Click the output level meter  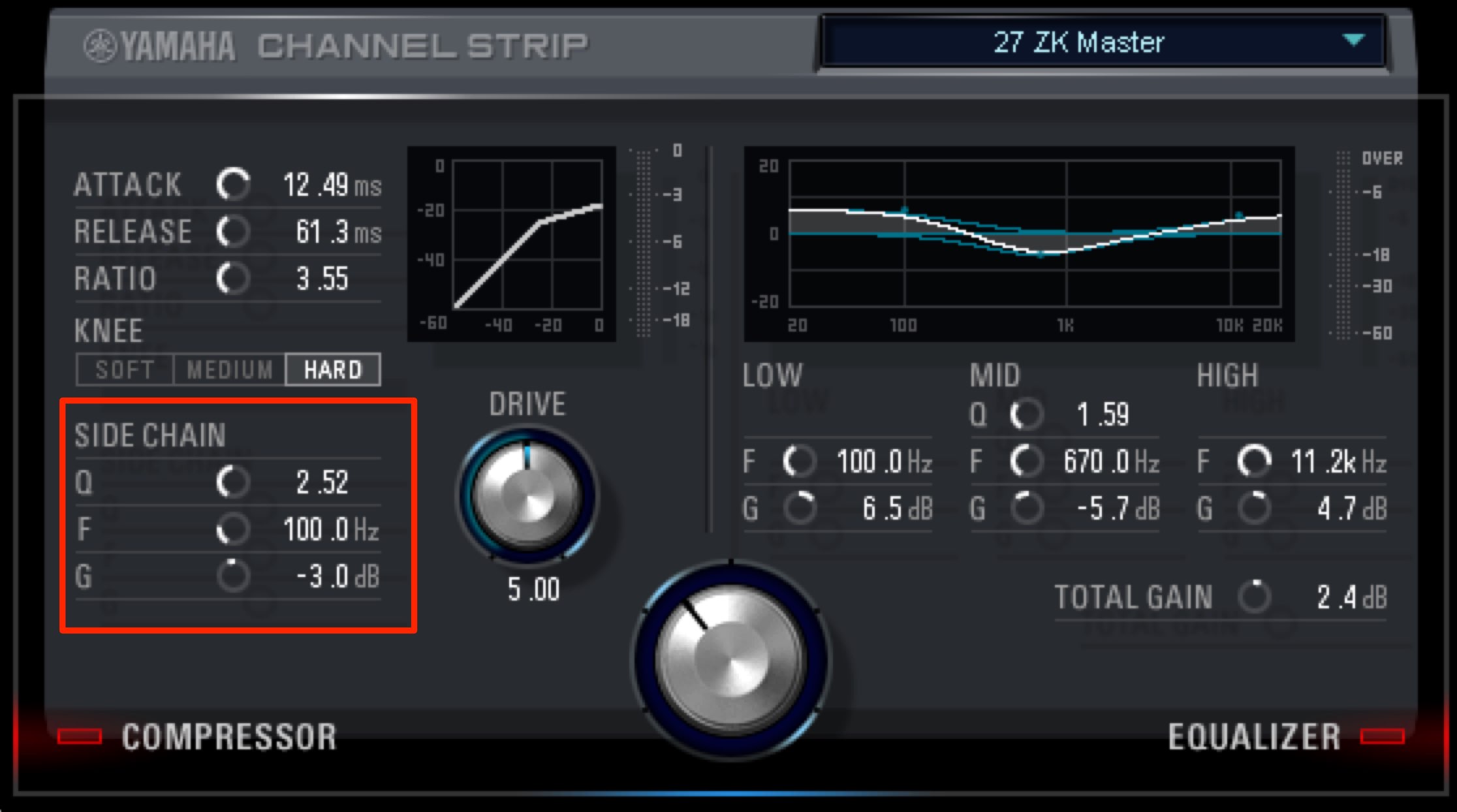coord(1343,244)
